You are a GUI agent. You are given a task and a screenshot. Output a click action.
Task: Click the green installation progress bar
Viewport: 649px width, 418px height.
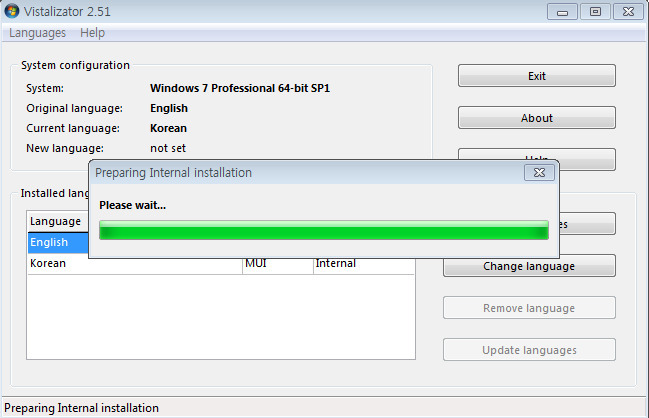click(x=324, y=230)
